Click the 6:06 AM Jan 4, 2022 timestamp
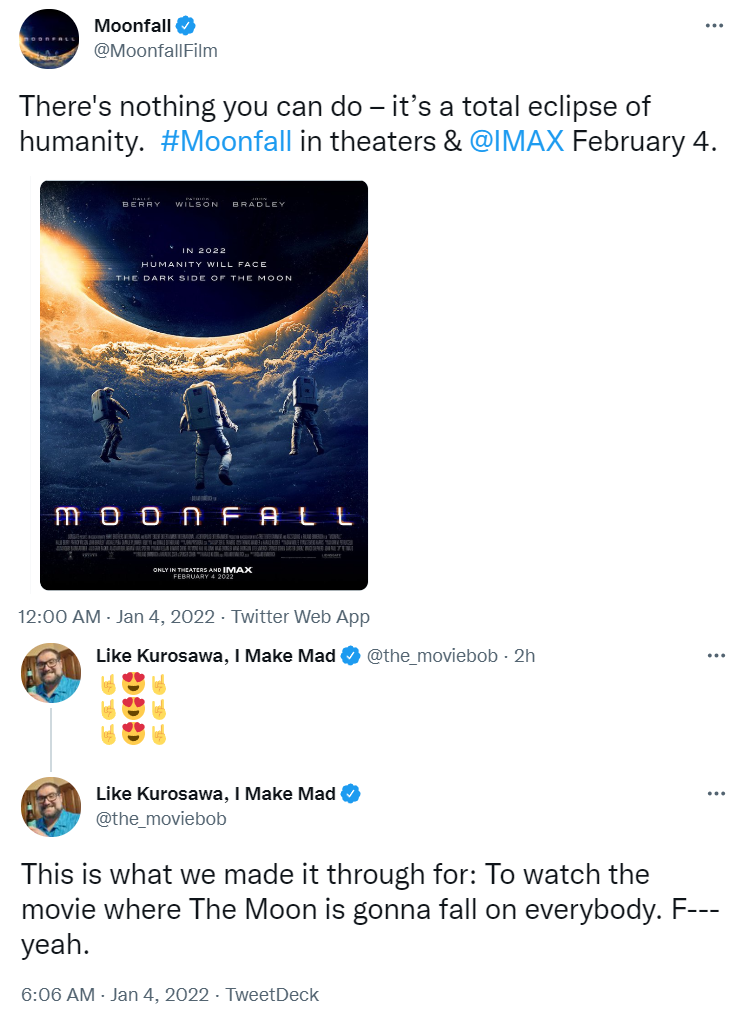Screen dimensions: 744x1013 (114, 995)
